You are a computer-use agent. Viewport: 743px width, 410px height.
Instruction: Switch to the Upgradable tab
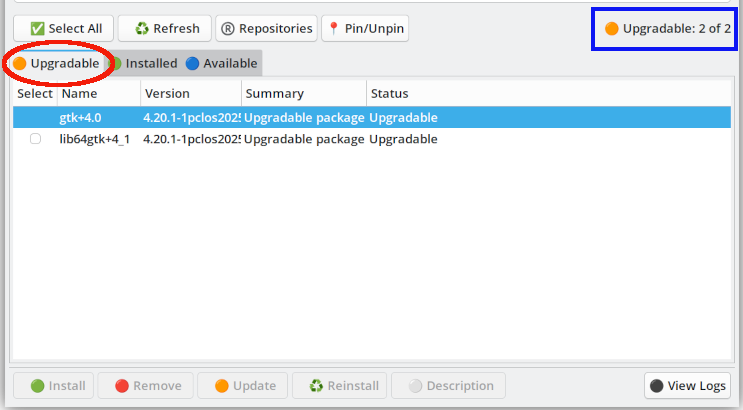(57, 64)
